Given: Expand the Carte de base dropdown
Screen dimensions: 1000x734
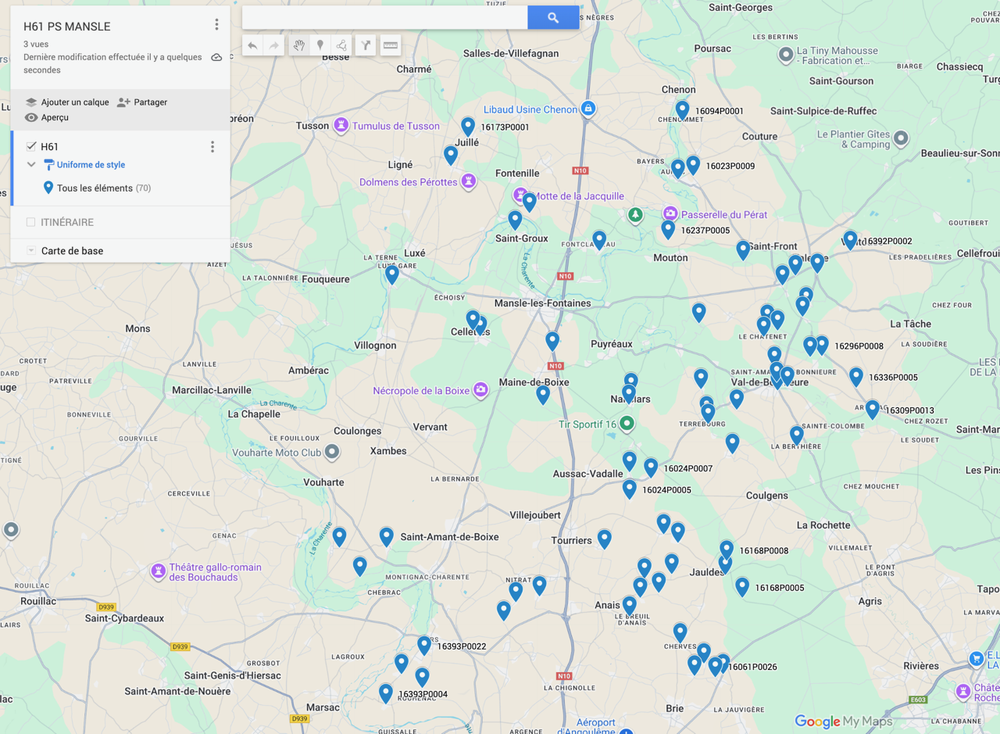Looking at the screenshot, I should pos(31,251).
